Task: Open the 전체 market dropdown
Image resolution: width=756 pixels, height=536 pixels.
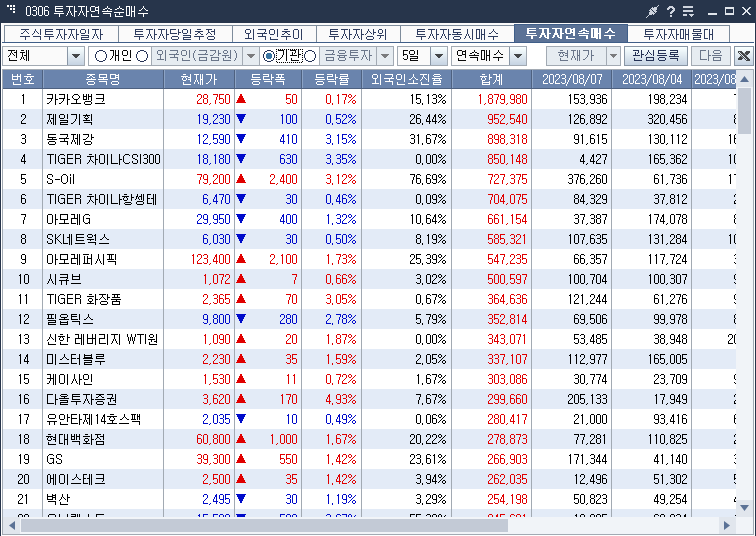Action: [x=76, y=56]
